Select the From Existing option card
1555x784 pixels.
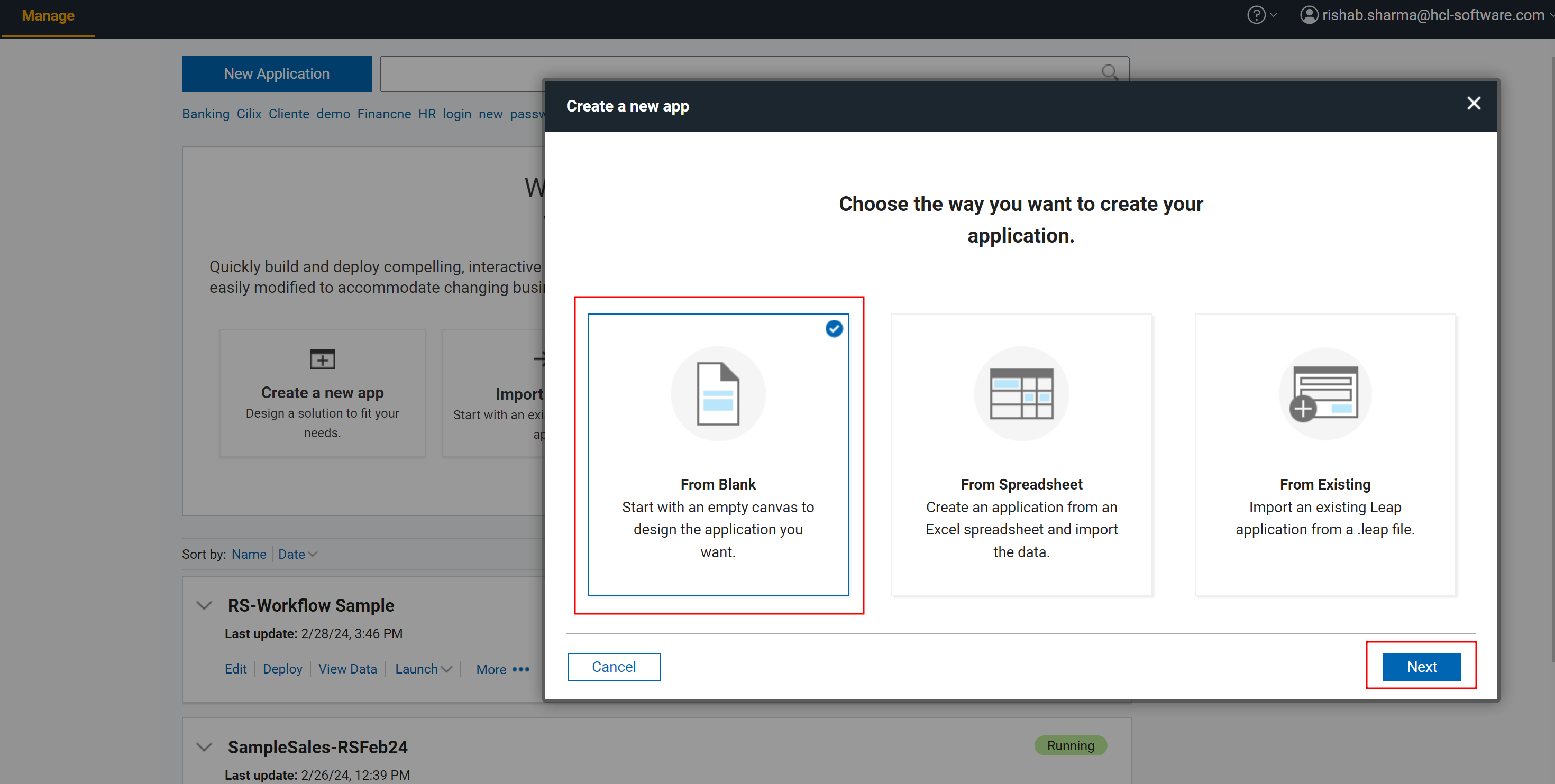tap(1324, 454)
